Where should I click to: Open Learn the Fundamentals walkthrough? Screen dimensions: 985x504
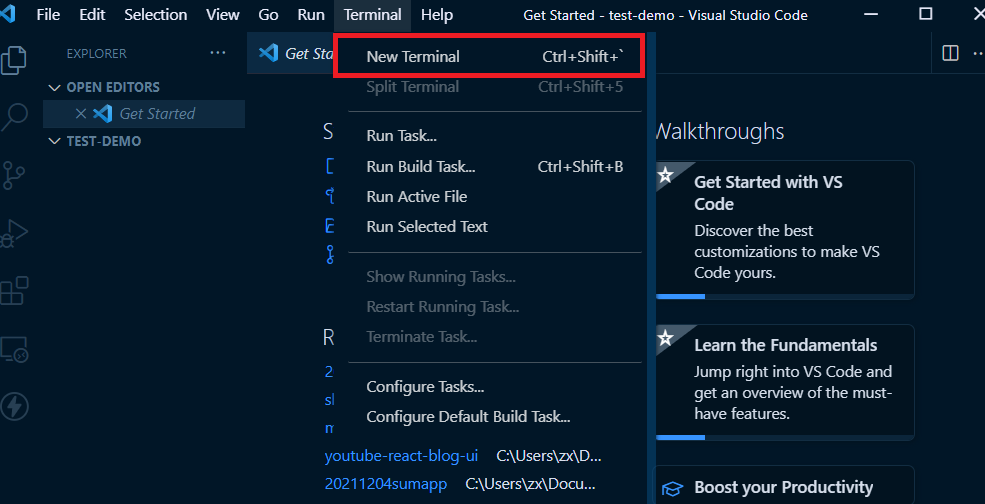[x=785, y=382]
